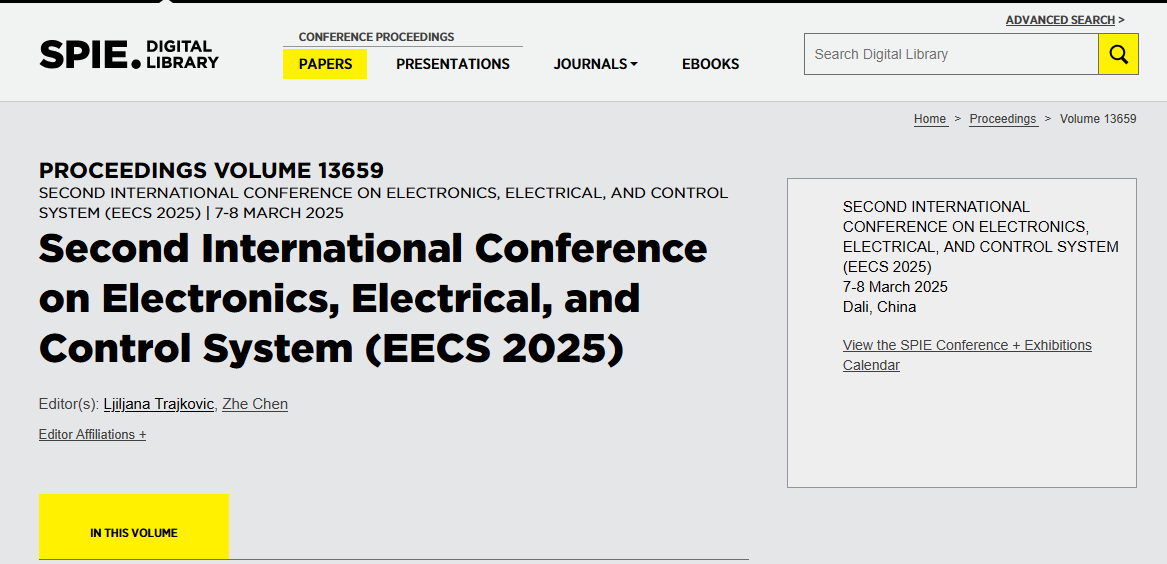Click the Dali, China conference details text
Screen dimensions: 1167x564
[879, 307]
